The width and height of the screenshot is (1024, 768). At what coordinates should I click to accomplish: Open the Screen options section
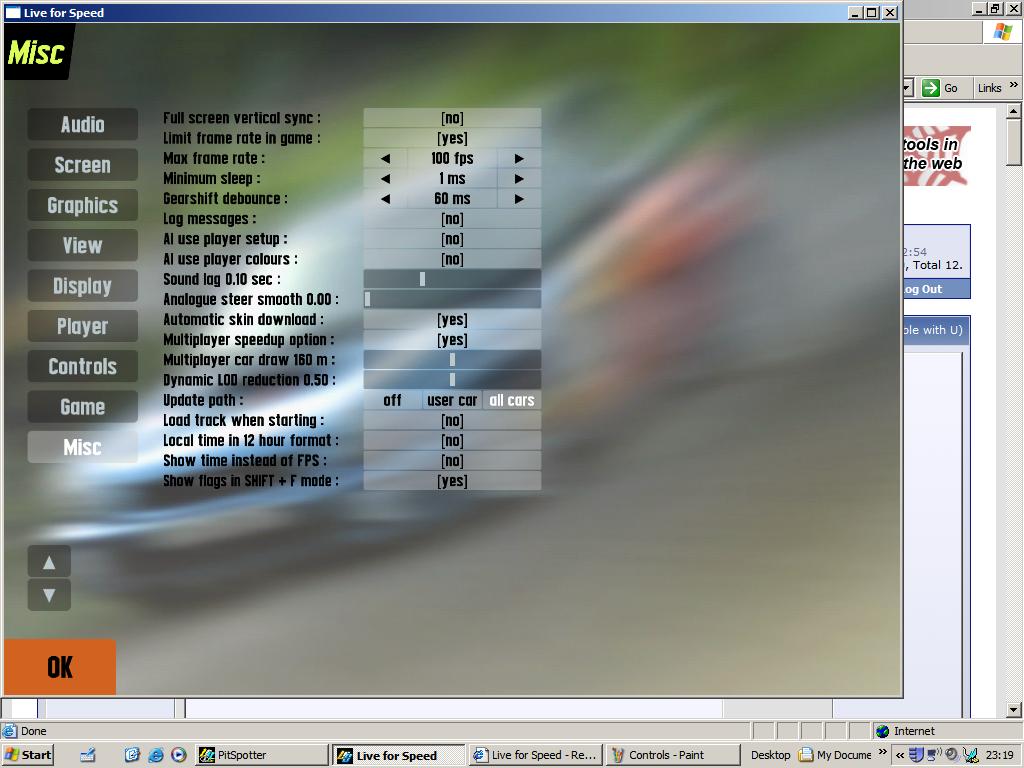point(82,165)
